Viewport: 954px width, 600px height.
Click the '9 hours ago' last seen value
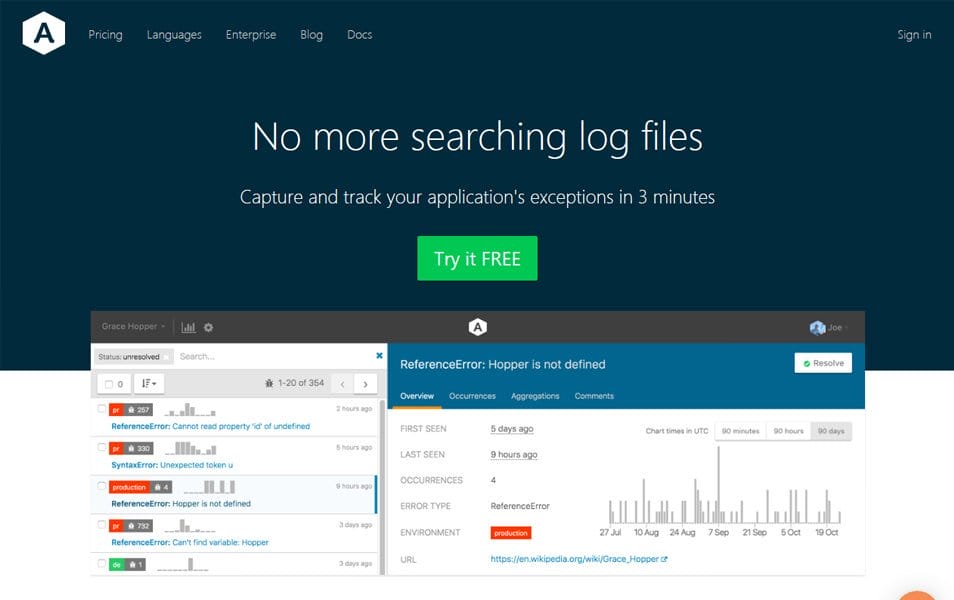point(514,455)
